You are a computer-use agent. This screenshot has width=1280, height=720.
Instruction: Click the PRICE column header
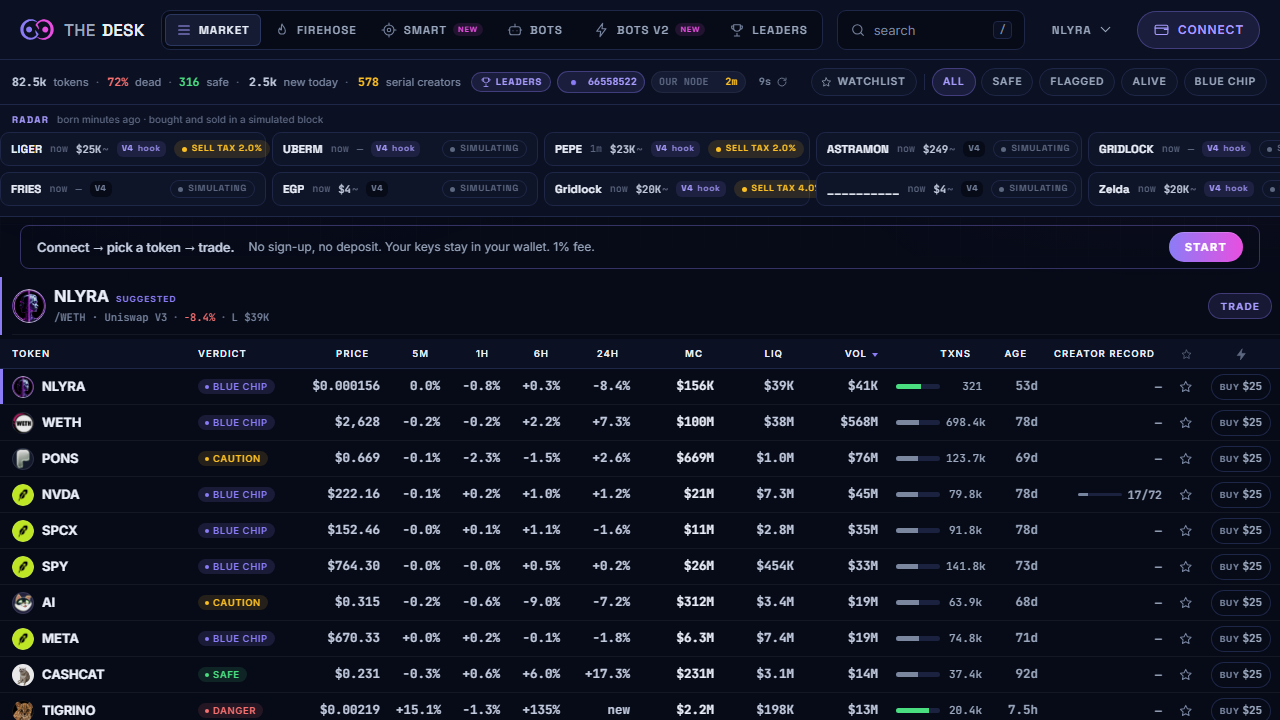pyautogui.click(x=352, y=354)
